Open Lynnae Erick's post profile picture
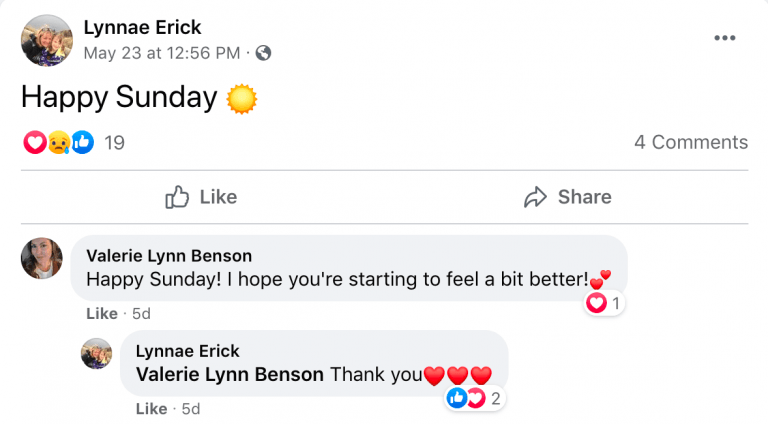This screenshot has height=424, width=768. (x=47, y=40)
